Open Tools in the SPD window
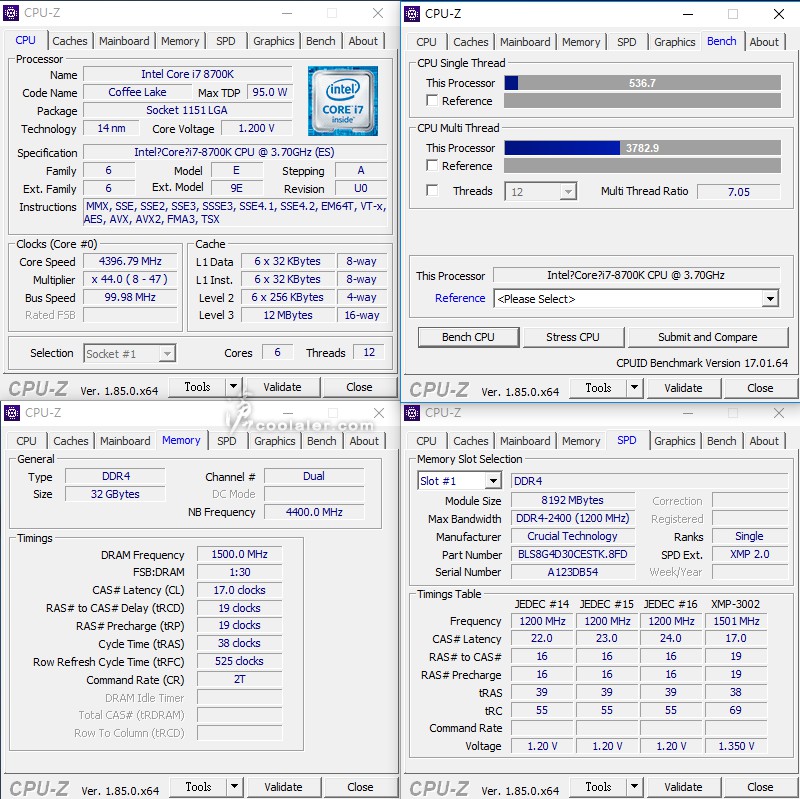800x799 pixels. click(598, 787)
